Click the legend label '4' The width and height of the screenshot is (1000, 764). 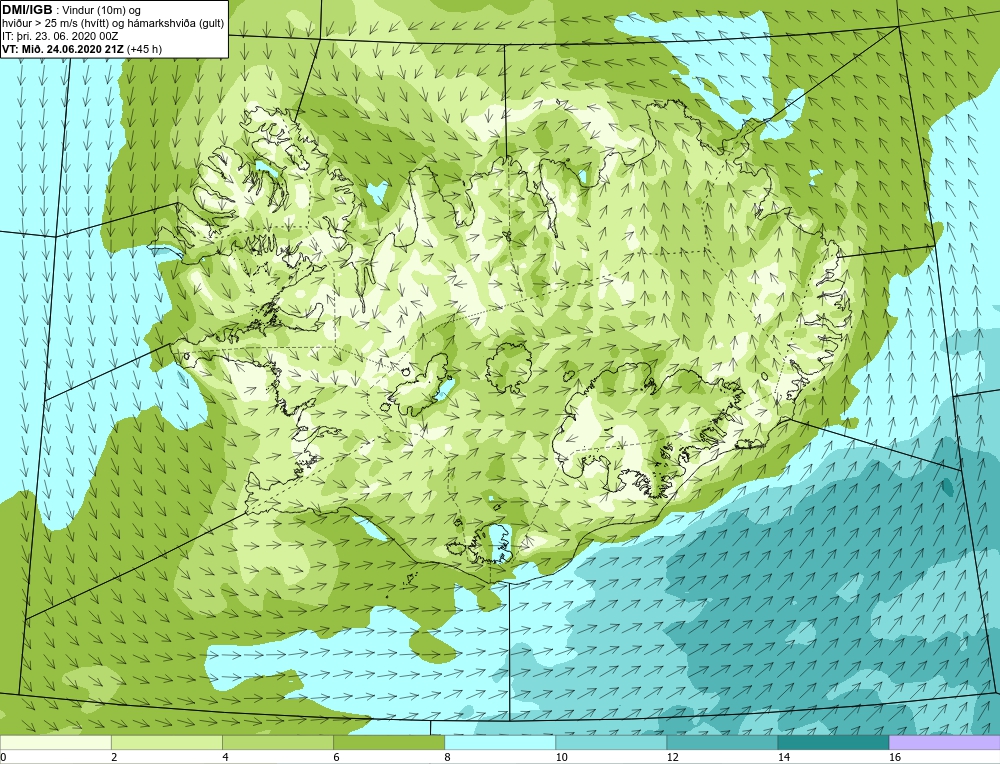[225, 758]
